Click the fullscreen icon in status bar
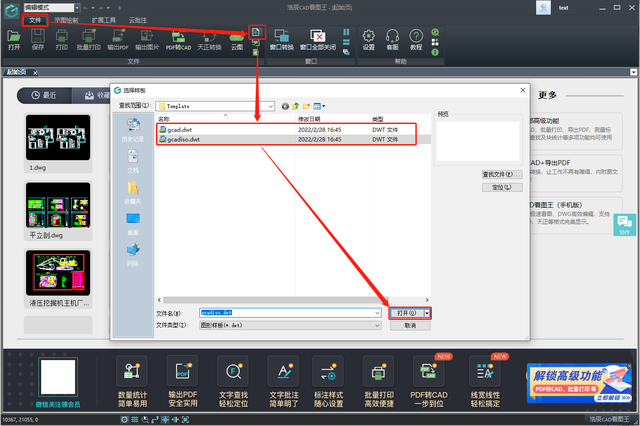The width and height of the screenshot is (640, 426). [185, 419]
